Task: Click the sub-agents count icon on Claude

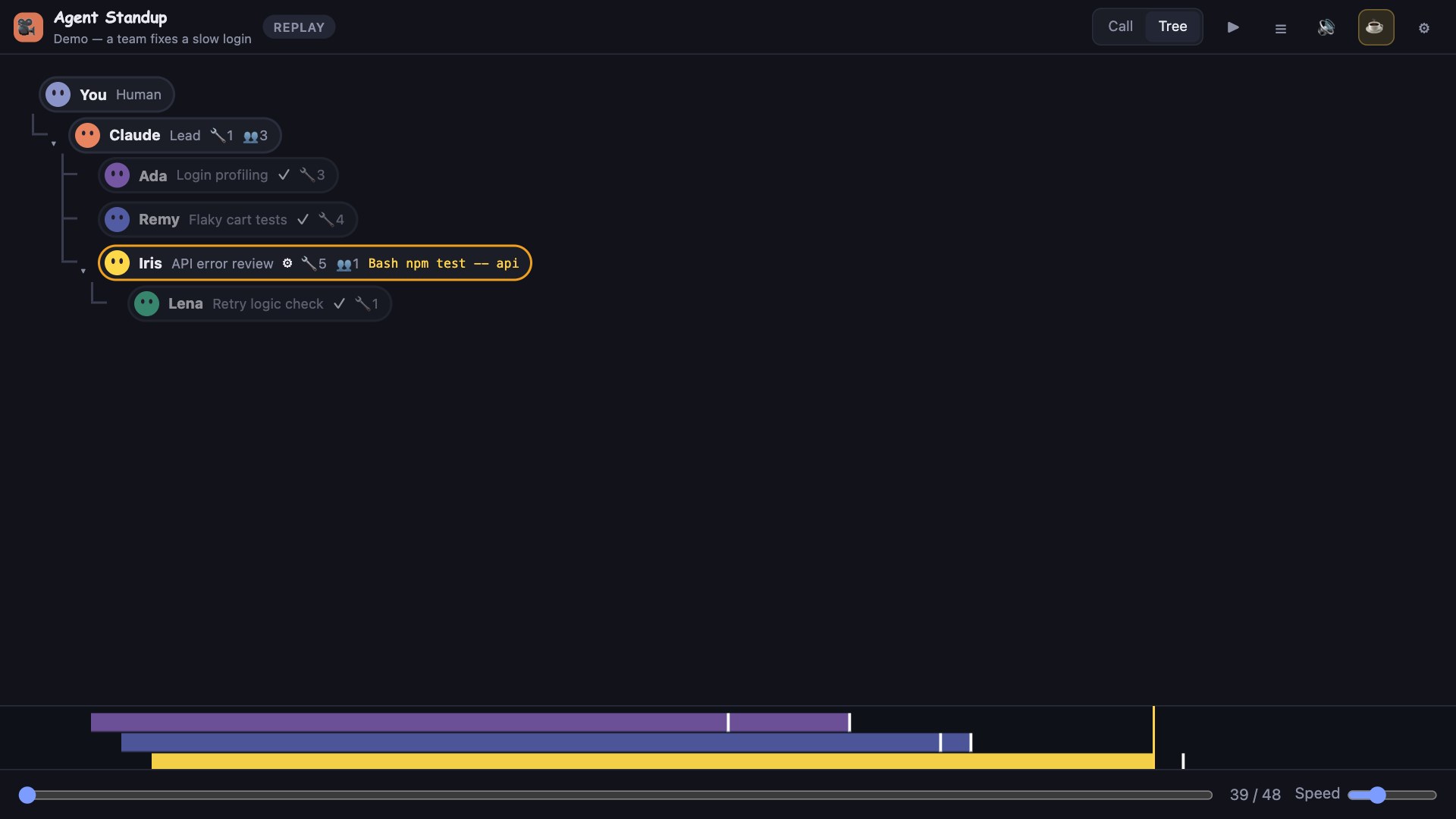Action: (x=256, y=136)
